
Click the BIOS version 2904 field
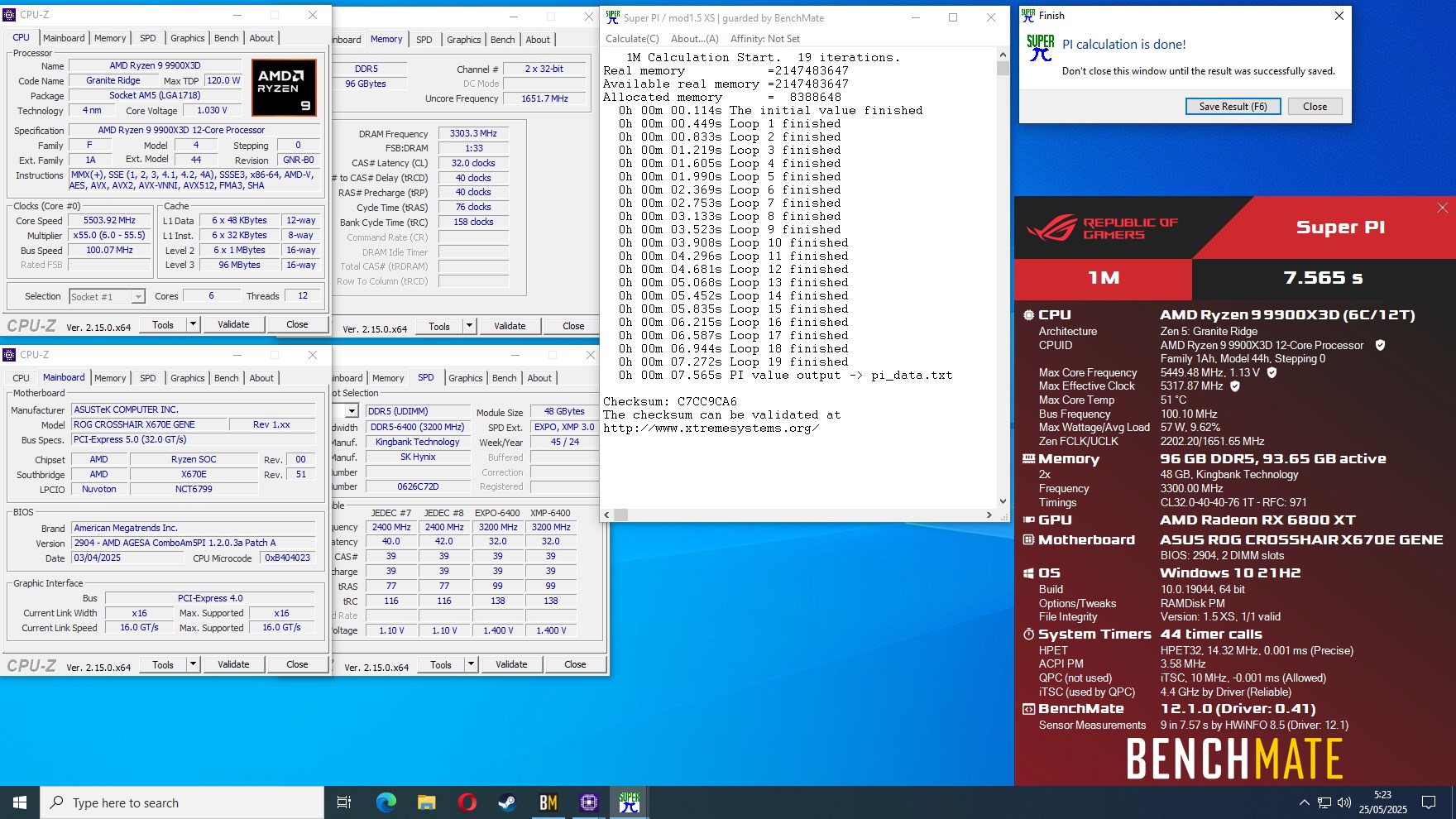coord(193,543)
